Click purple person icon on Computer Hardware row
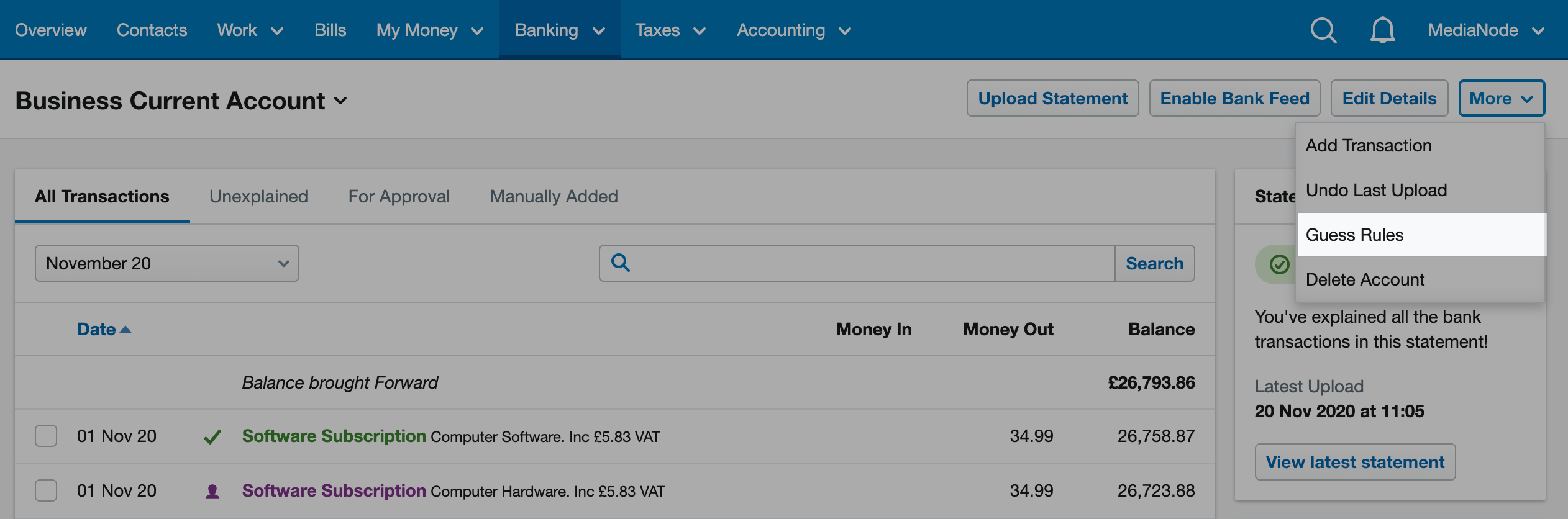 [212, 492]
